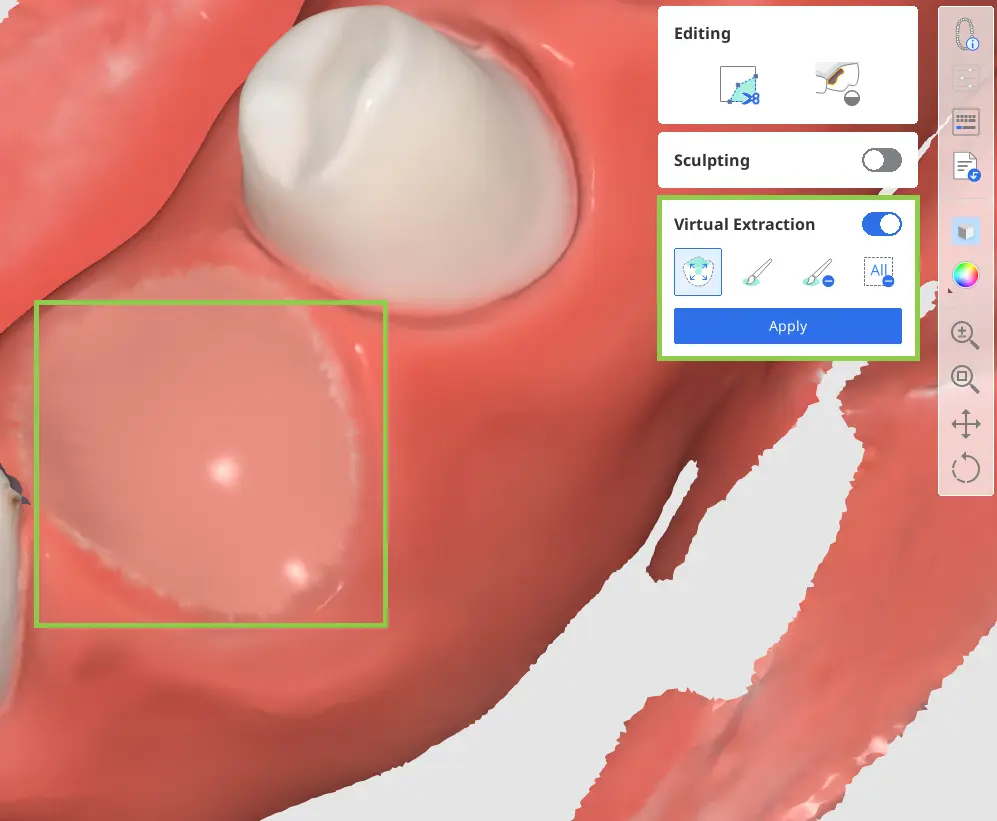The image size is (997, 821).
Task: Open the arch information icon
Action: coord(966,34)
